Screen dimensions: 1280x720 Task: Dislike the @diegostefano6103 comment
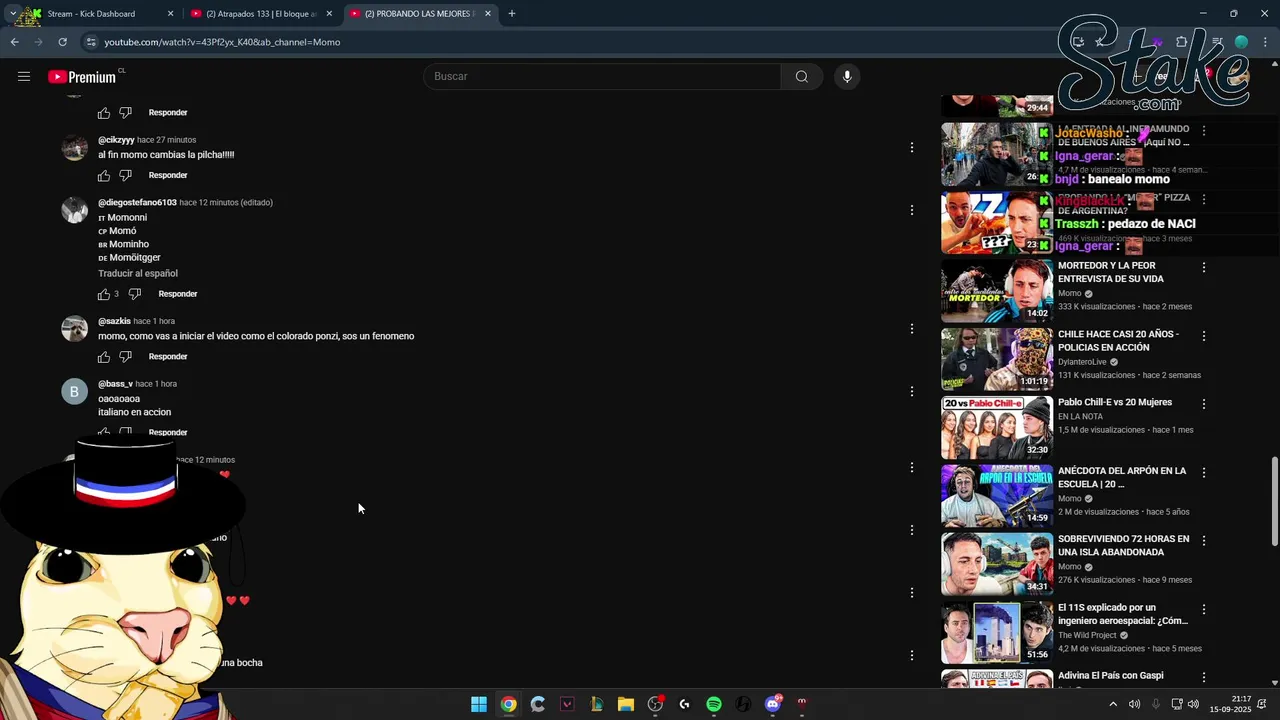coord(135,294)
